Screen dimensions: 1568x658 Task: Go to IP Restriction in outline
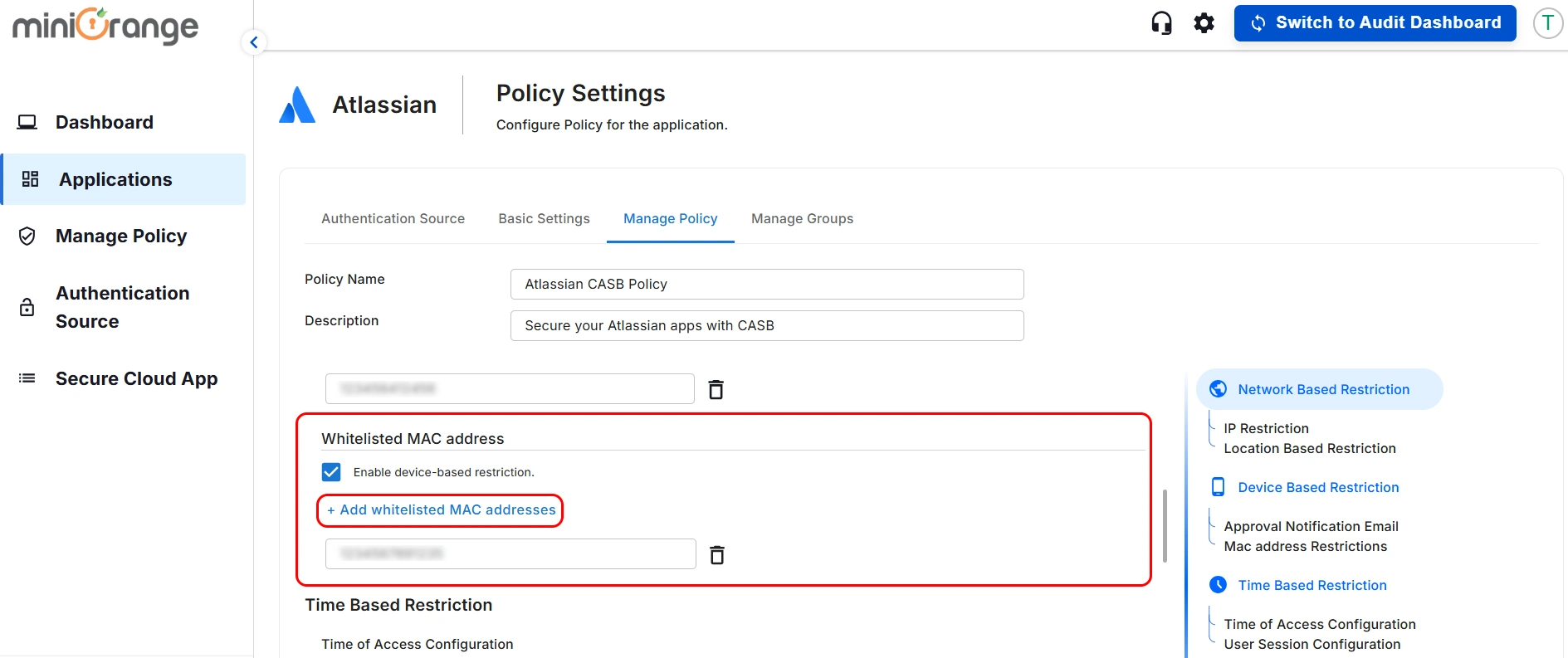pyautogui.click(x=1266, y=429)
